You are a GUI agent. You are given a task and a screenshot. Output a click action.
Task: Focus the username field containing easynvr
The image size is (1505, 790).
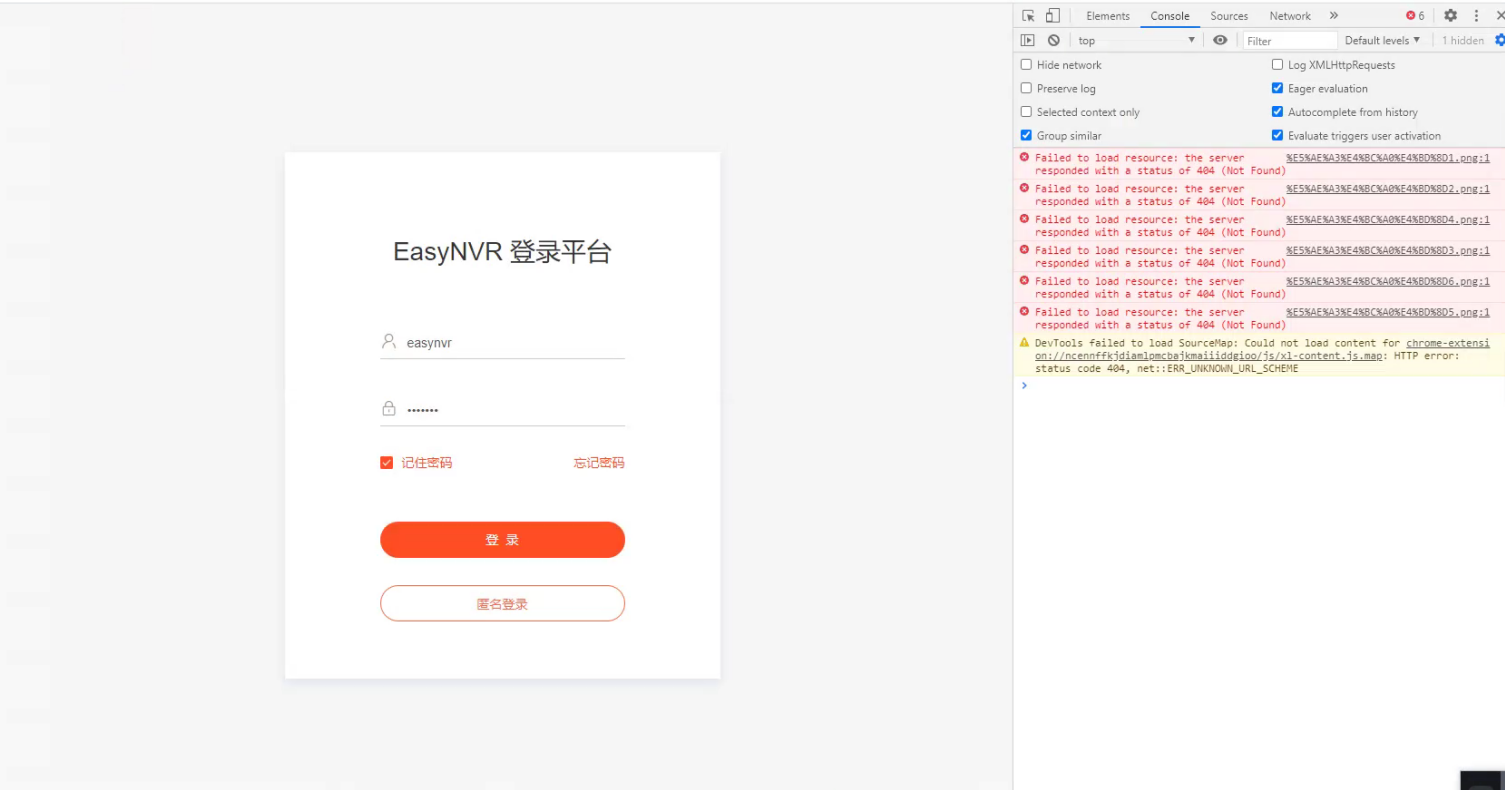pyautogui.click(x=502, y=342)
